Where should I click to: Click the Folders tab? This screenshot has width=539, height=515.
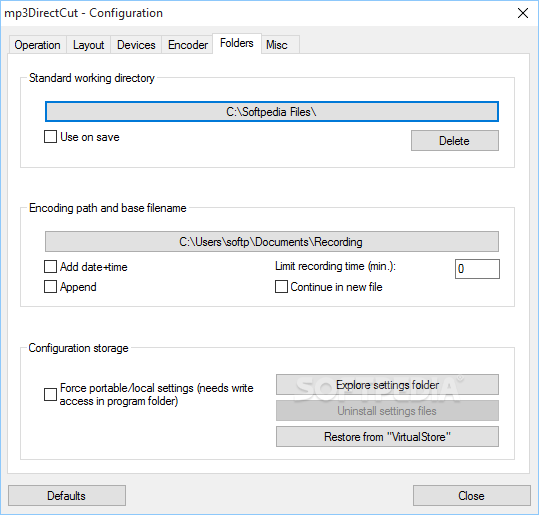237,43
